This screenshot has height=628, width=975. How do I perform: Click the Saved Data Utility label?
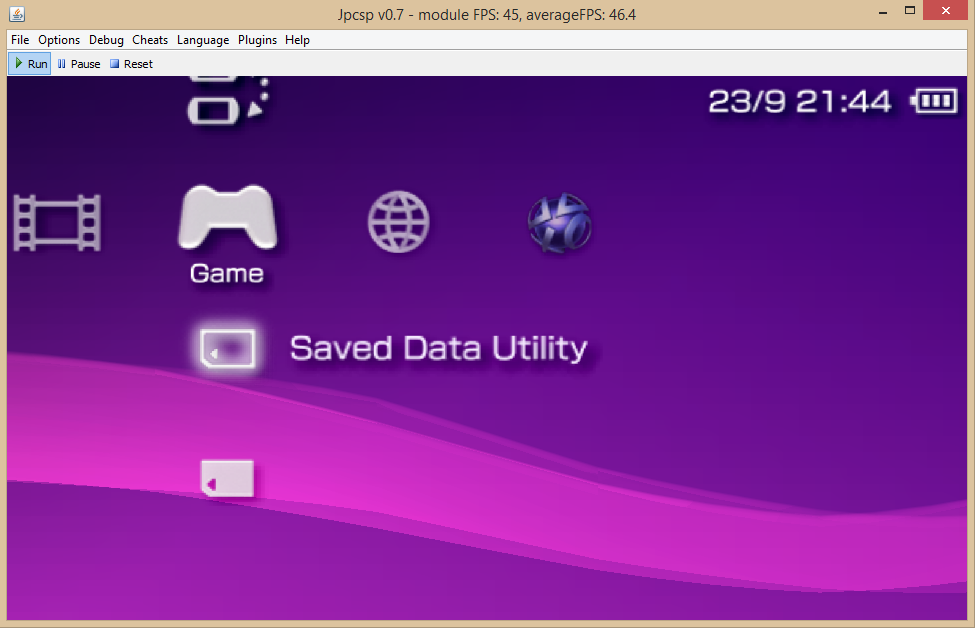point(438,348)
